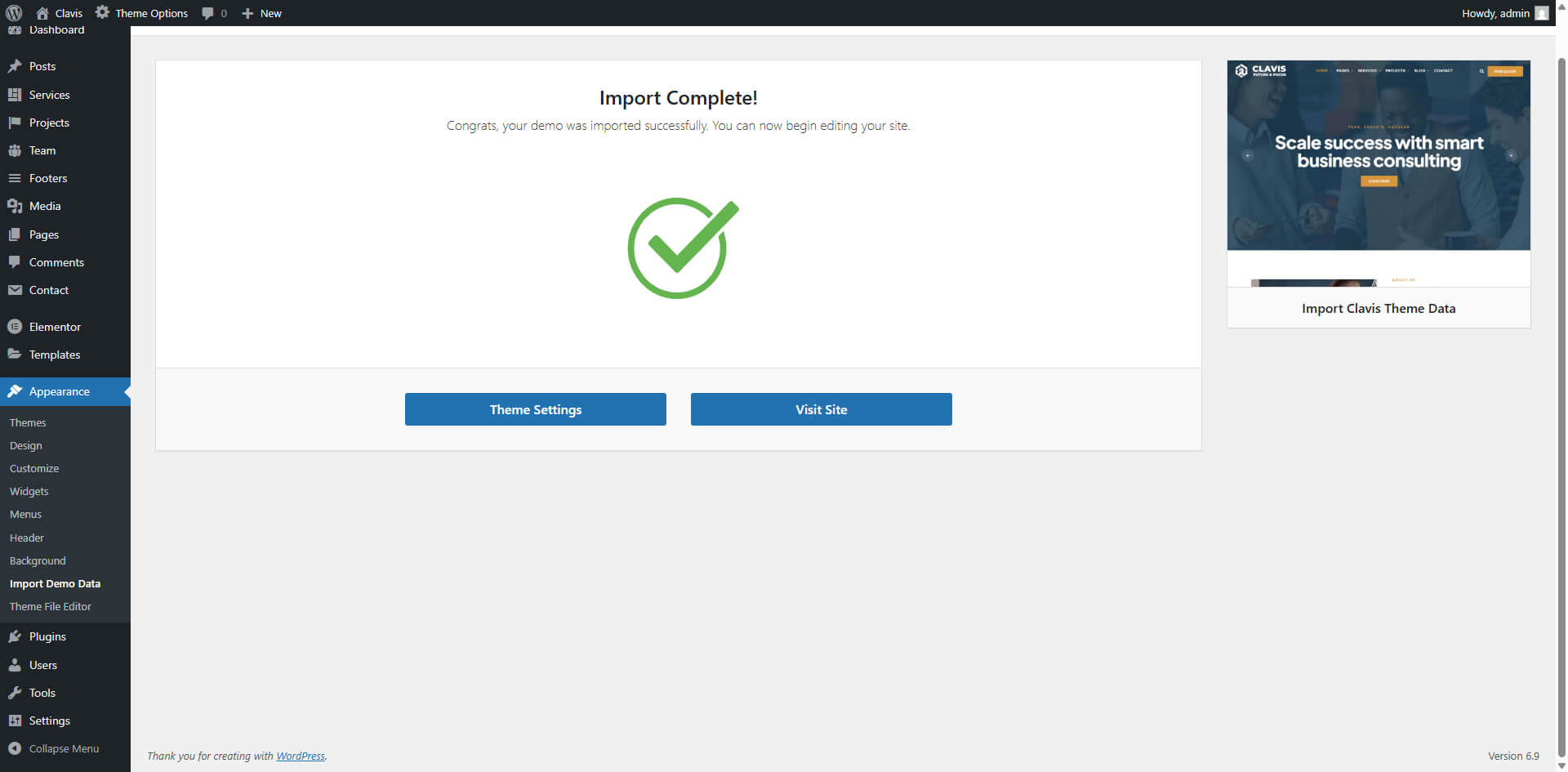1568x772 pixels.
Task: Open Theme Options gear in admin bar
Action: click(x=102, y=12)
